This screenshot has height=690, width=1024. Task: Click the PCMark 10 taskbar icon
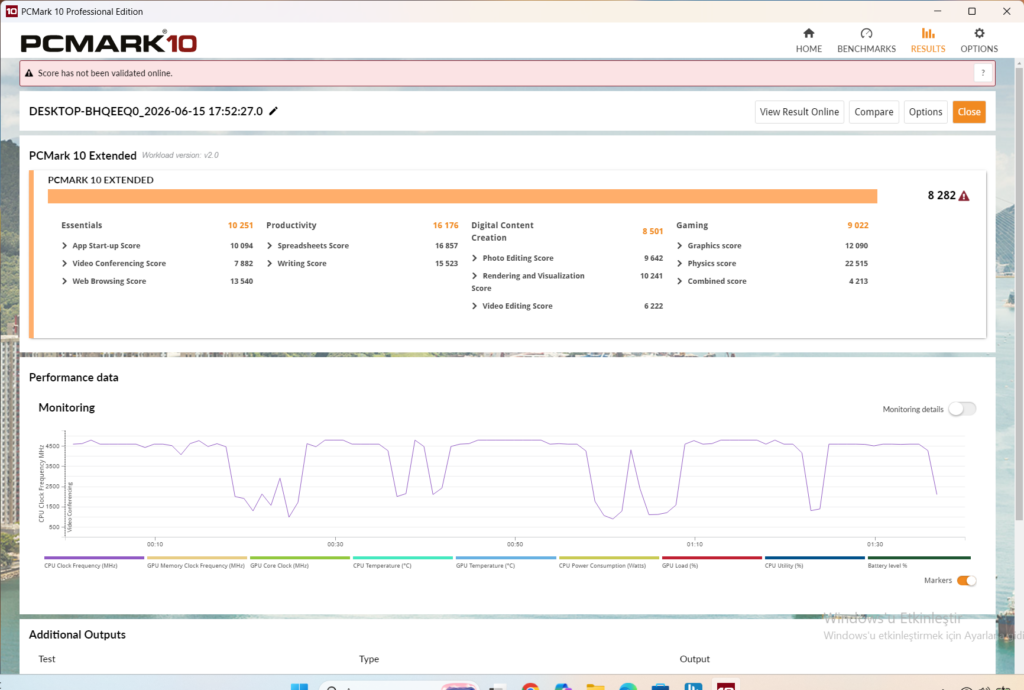coord(726,686)
